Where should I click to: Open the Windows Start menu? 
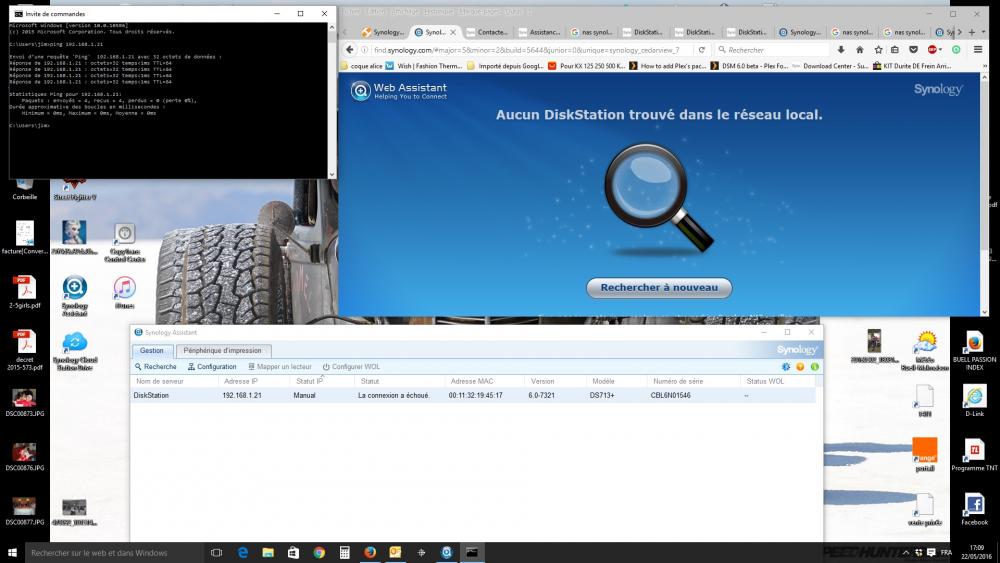pos(12,553)
